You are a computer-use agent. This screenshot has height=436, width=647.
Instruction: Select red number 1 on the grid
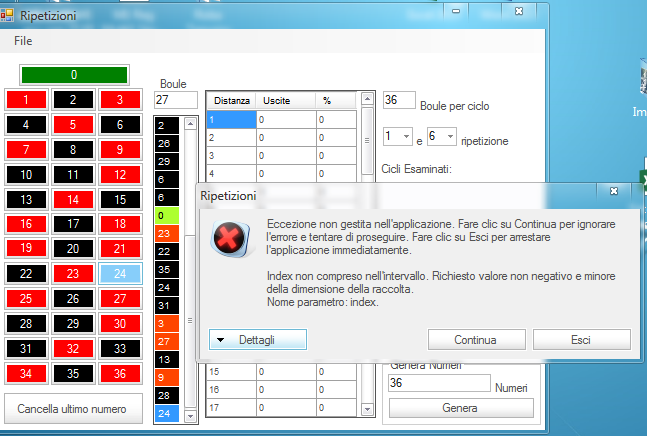[27, 99]
